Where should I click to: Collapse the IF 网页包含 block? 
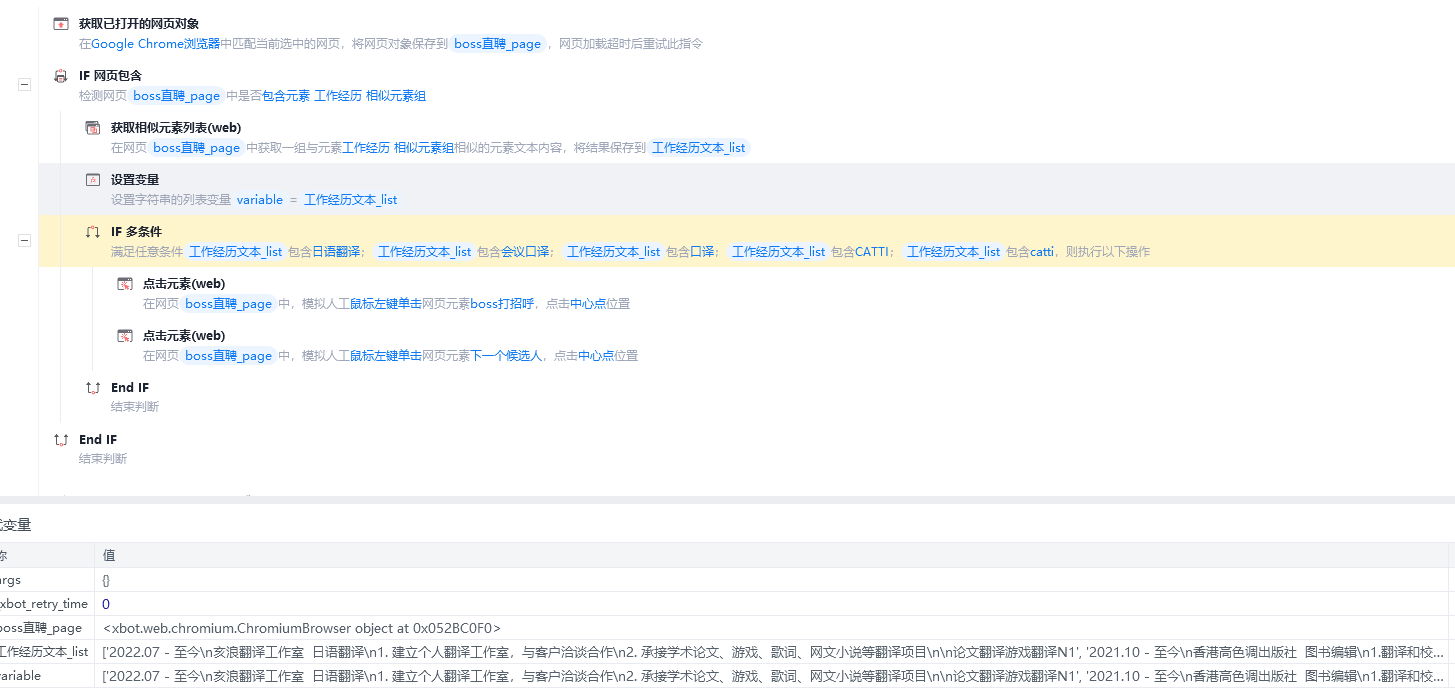click(24, 85)
